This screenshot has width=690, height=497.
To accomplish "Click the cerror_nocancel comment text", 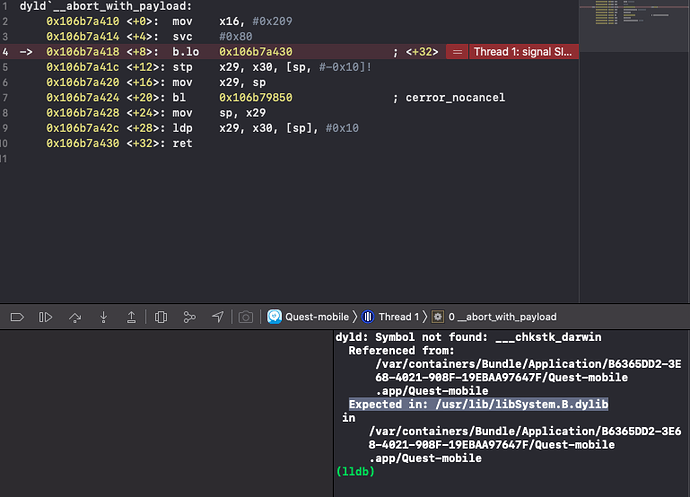I will tap(455, 98).
